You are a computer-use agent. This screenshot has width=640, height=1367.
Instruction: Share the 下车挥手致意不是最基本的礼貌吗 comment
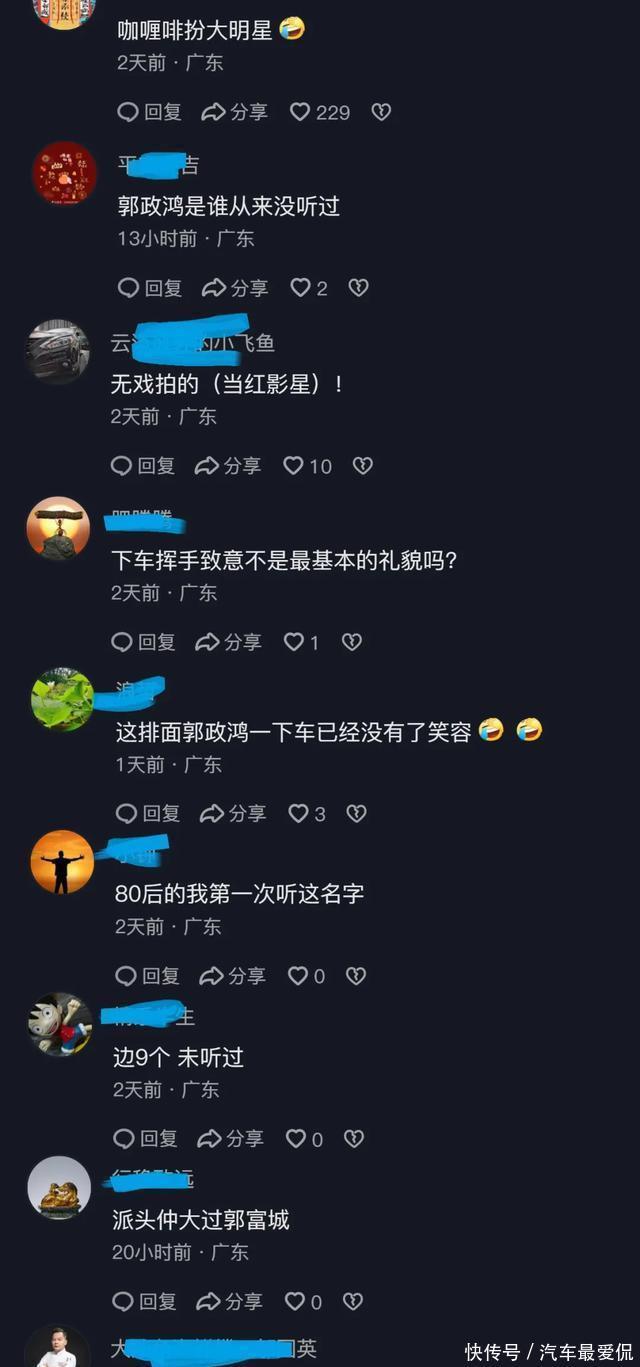pyautogui.click(x=228, y=642)
